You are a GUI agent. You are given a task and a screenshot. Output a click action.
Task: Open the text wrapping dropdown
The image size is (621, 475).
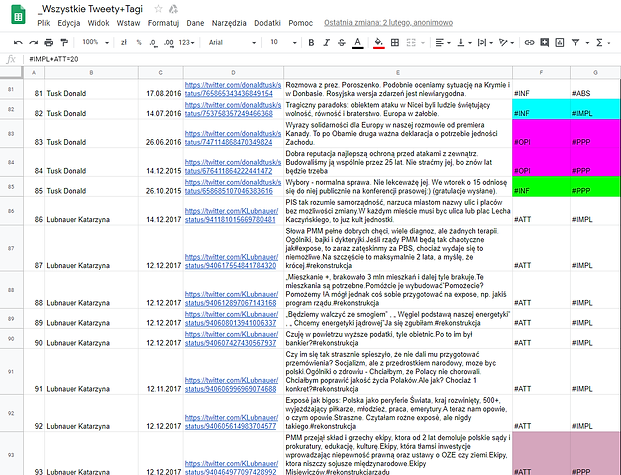point(485,42)
